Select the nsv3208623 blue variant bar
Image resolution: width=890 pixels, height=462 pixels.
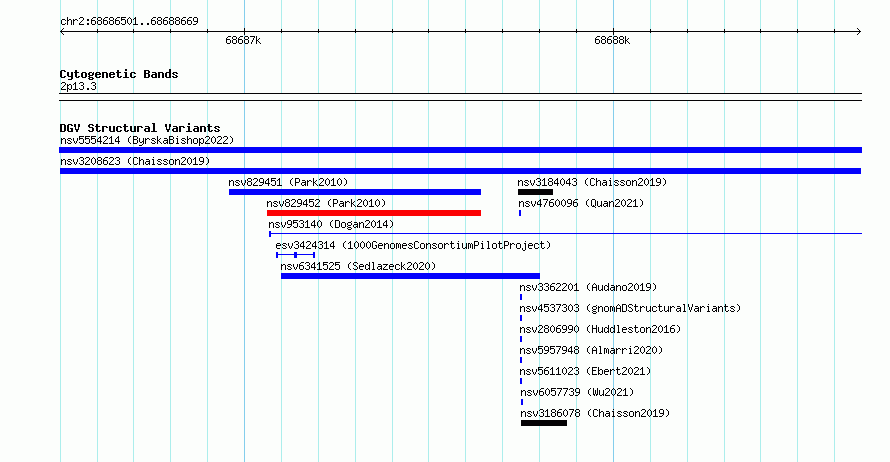pyautogui.click(x=460, y=171)
